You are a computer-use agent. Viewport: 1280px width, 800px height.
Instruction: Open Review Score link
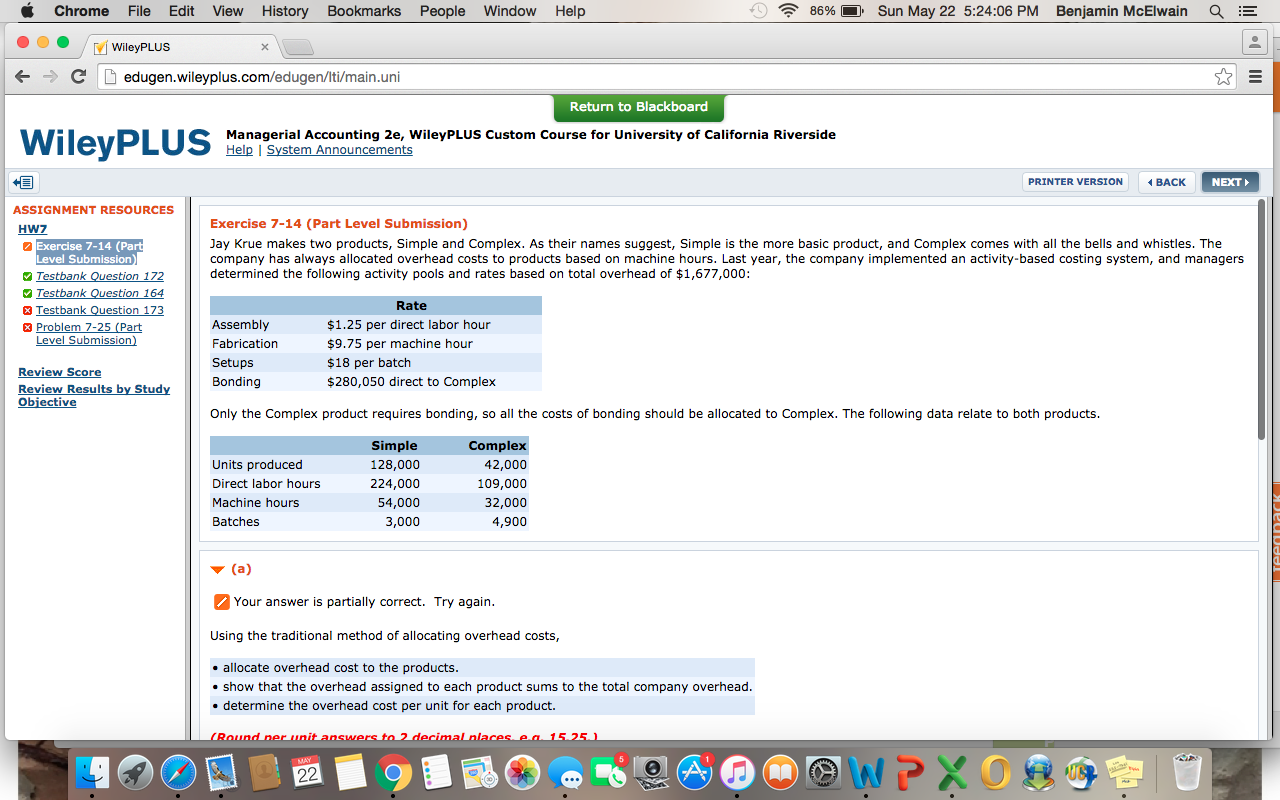(59, 372)
